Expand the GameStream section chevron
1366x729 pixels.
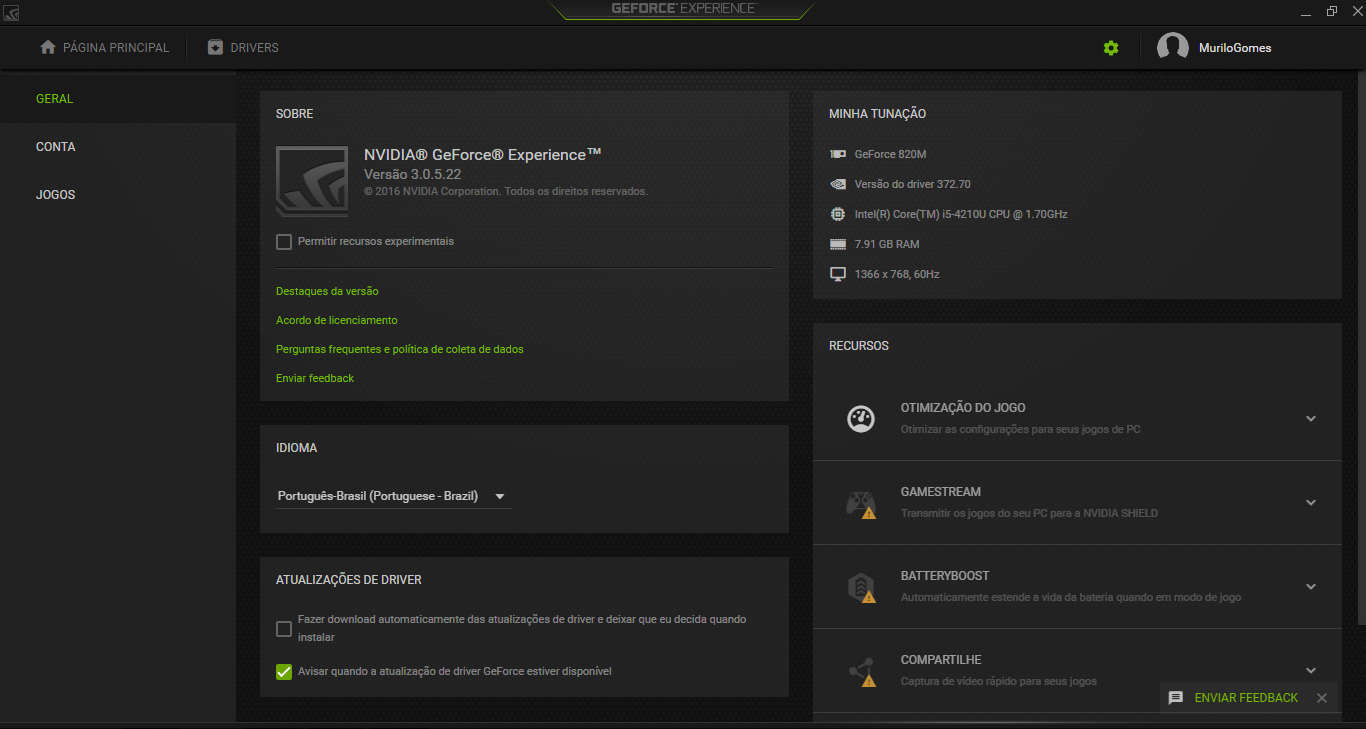coord(1311,503)
